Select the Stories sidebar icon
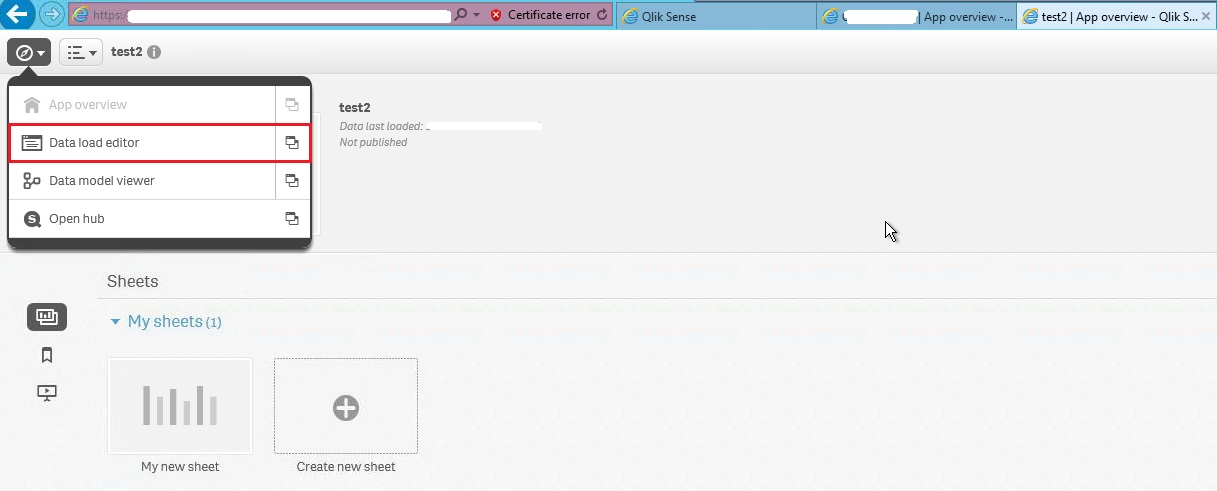Screen dimensions: 1217x491 [47, 393]
